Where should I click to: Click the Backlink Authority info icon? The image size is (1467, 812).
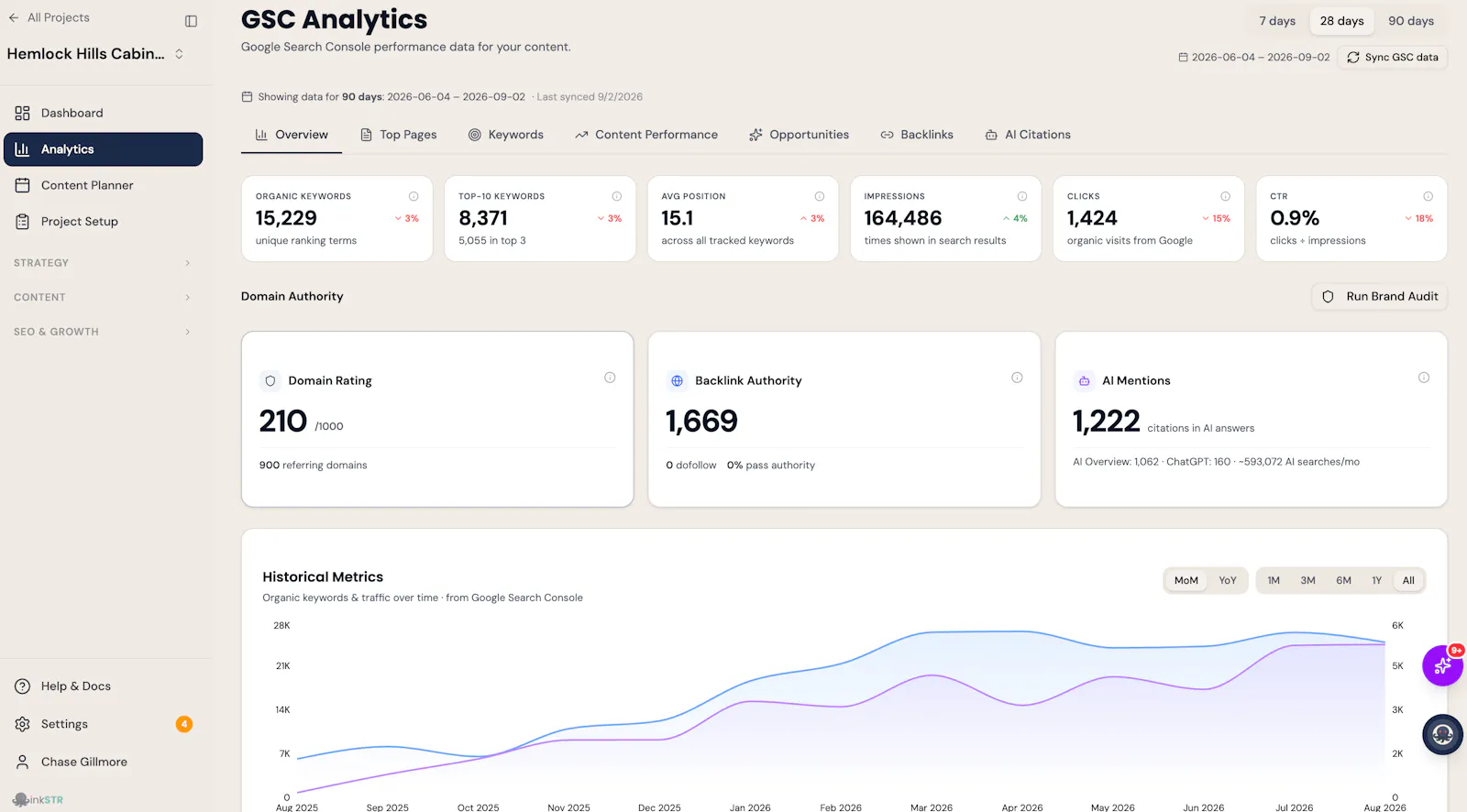[x=1017, y=378]
